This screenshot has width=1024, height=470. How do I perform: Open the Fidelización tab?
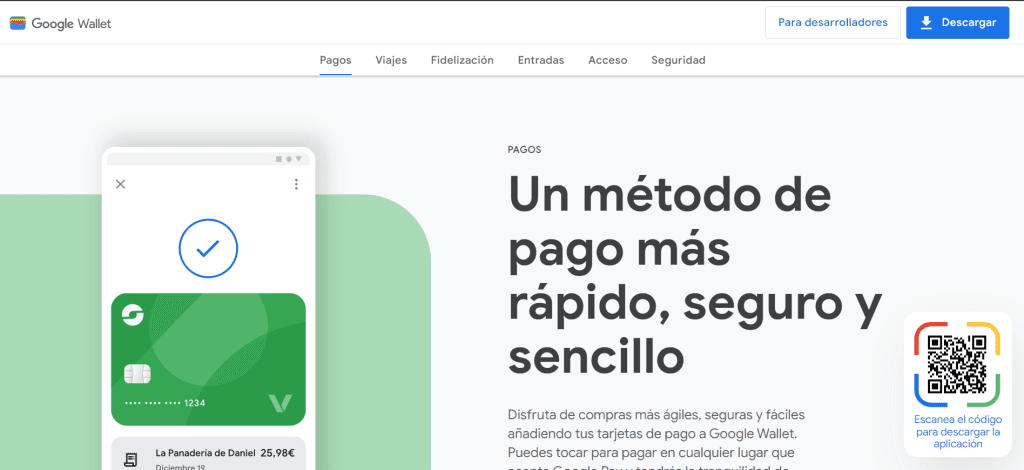pos(462,60)
